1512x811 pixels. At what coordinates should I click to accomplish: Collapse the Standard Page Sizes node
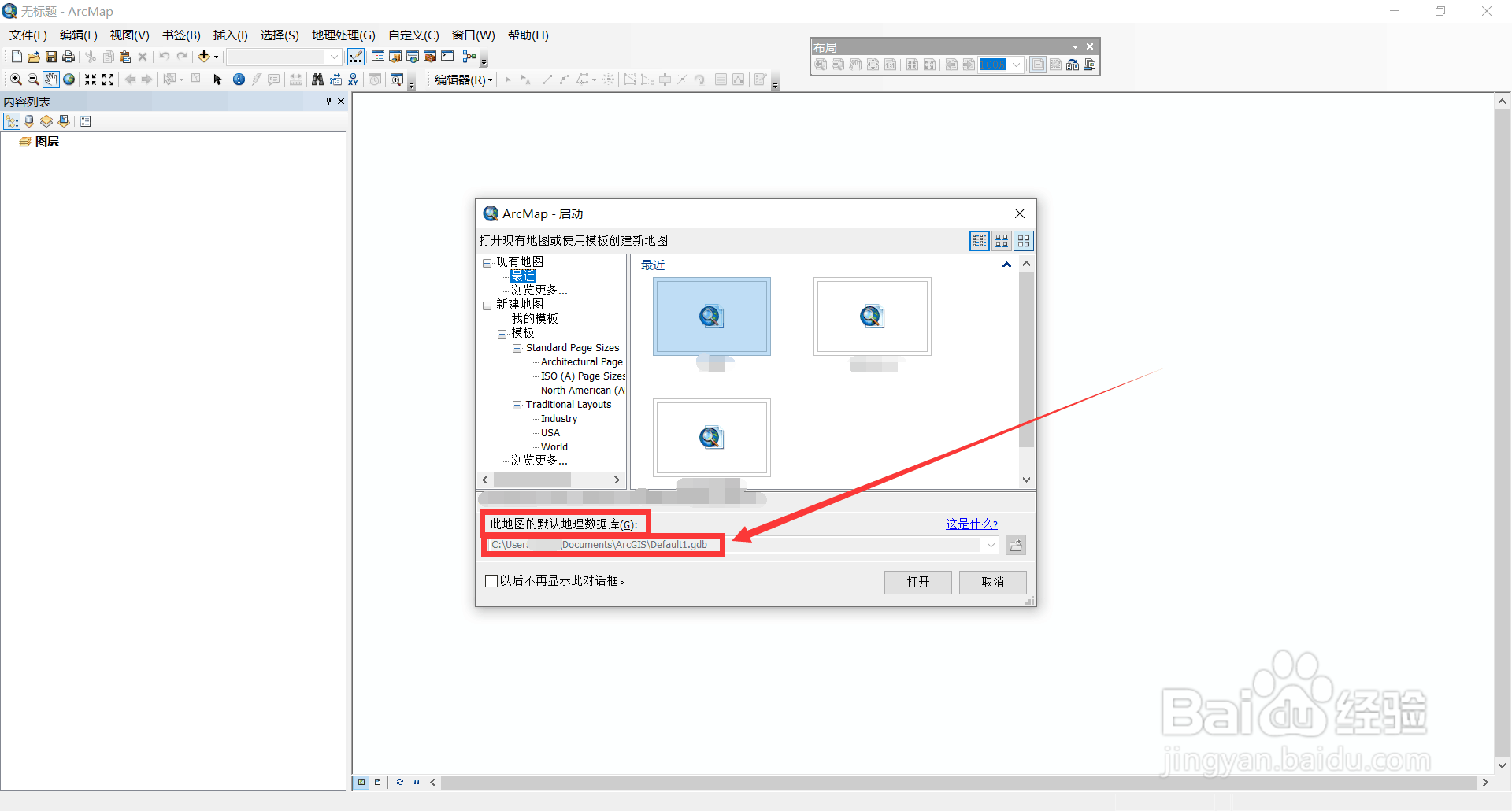[517, 348]
